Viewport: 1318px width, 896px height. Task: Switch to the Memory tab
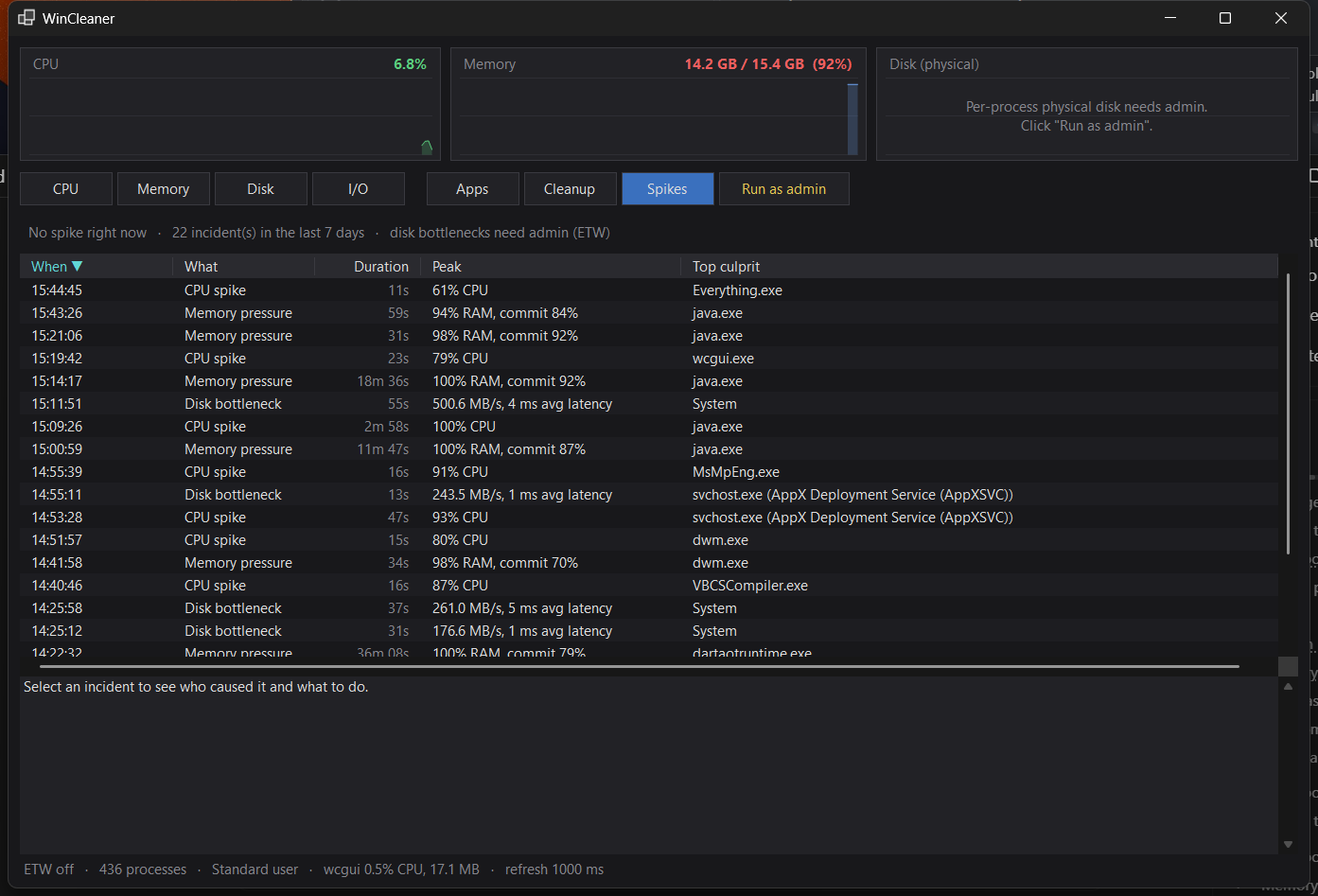tap(164, 189)
